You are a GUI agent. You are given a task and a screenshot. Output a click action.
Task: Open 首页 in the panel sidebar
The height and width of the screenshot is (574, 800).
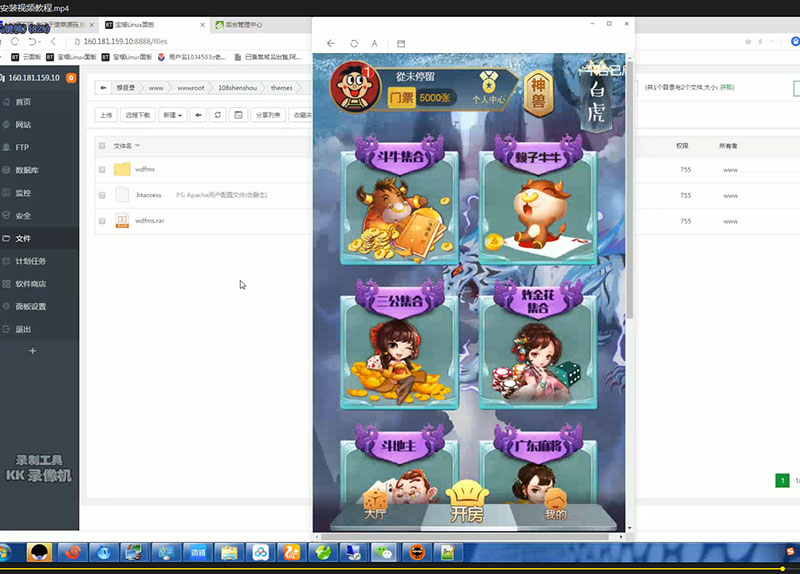(23, 102)
